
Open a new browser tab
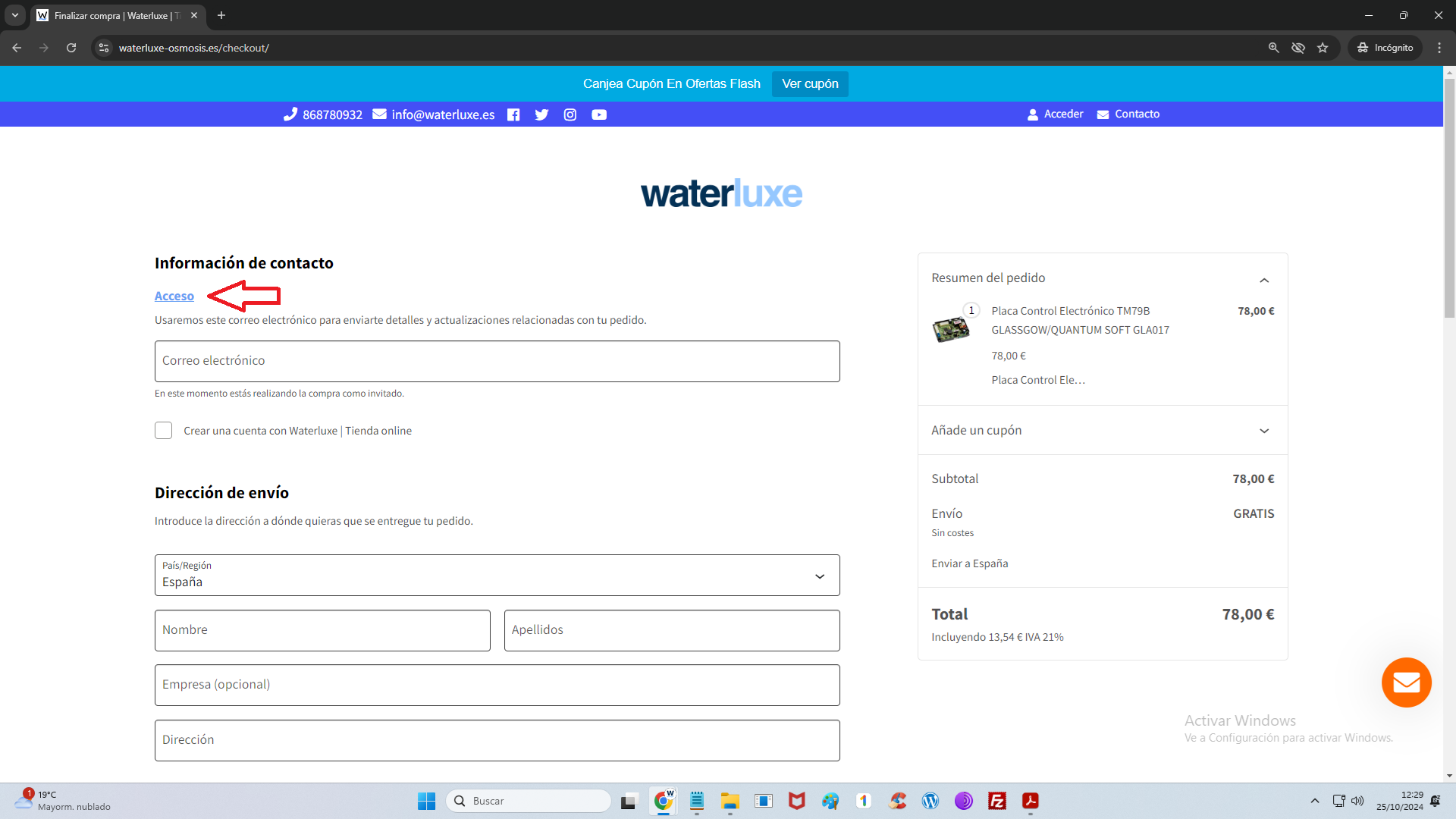221,15
